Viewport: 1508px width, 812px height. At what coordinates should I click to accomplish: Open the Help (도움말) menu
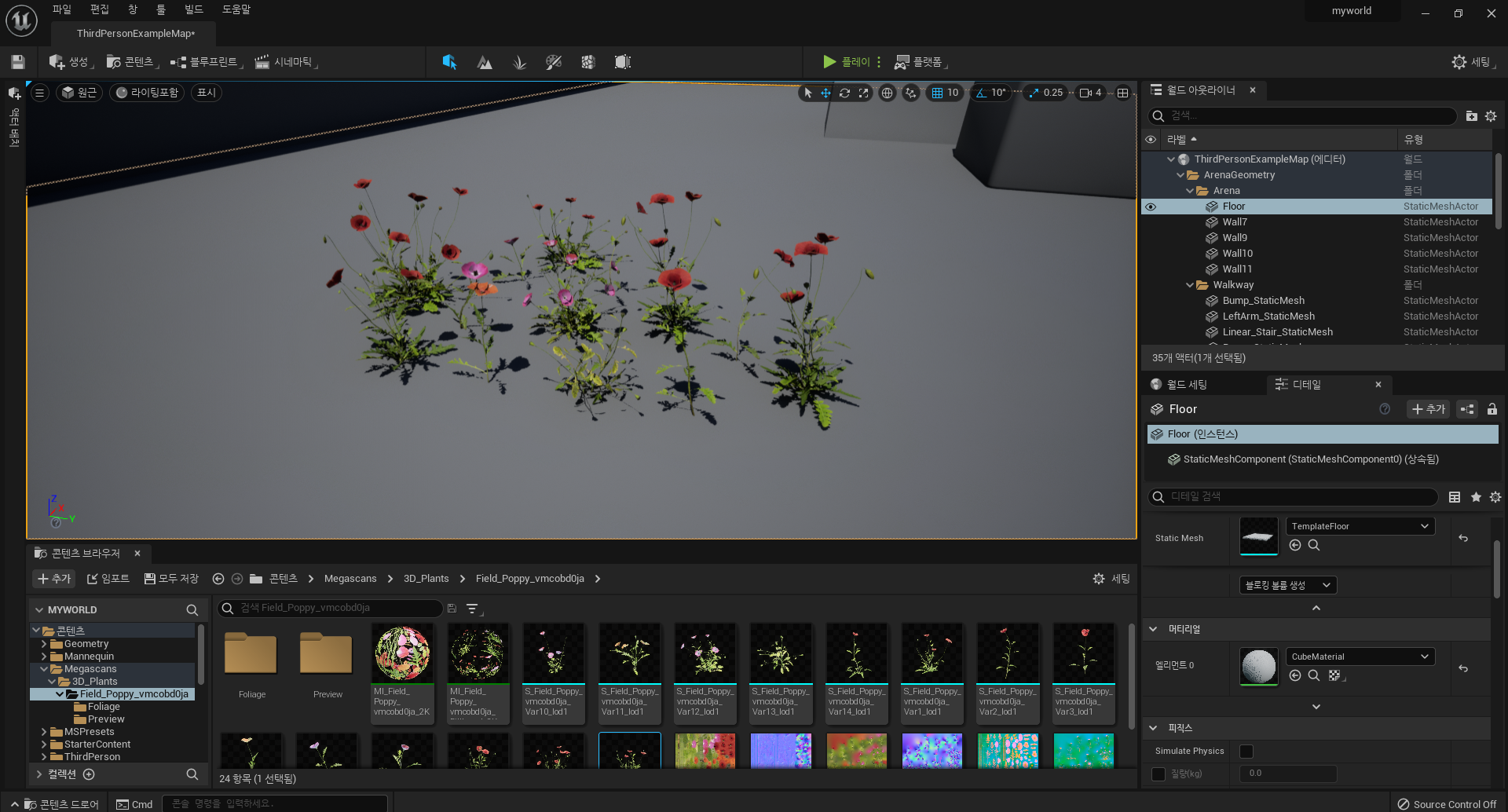click(236, 9)
